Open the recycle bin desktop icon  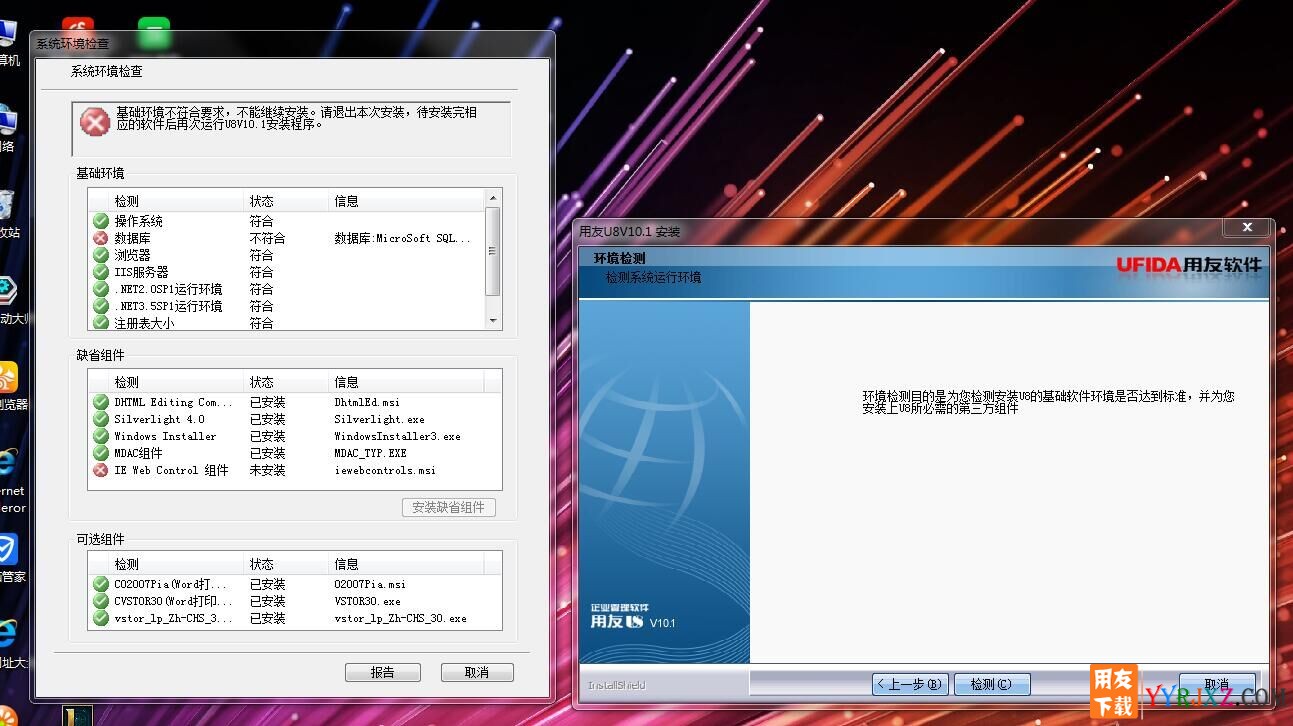pyautogui.click(x=6, y=205)
